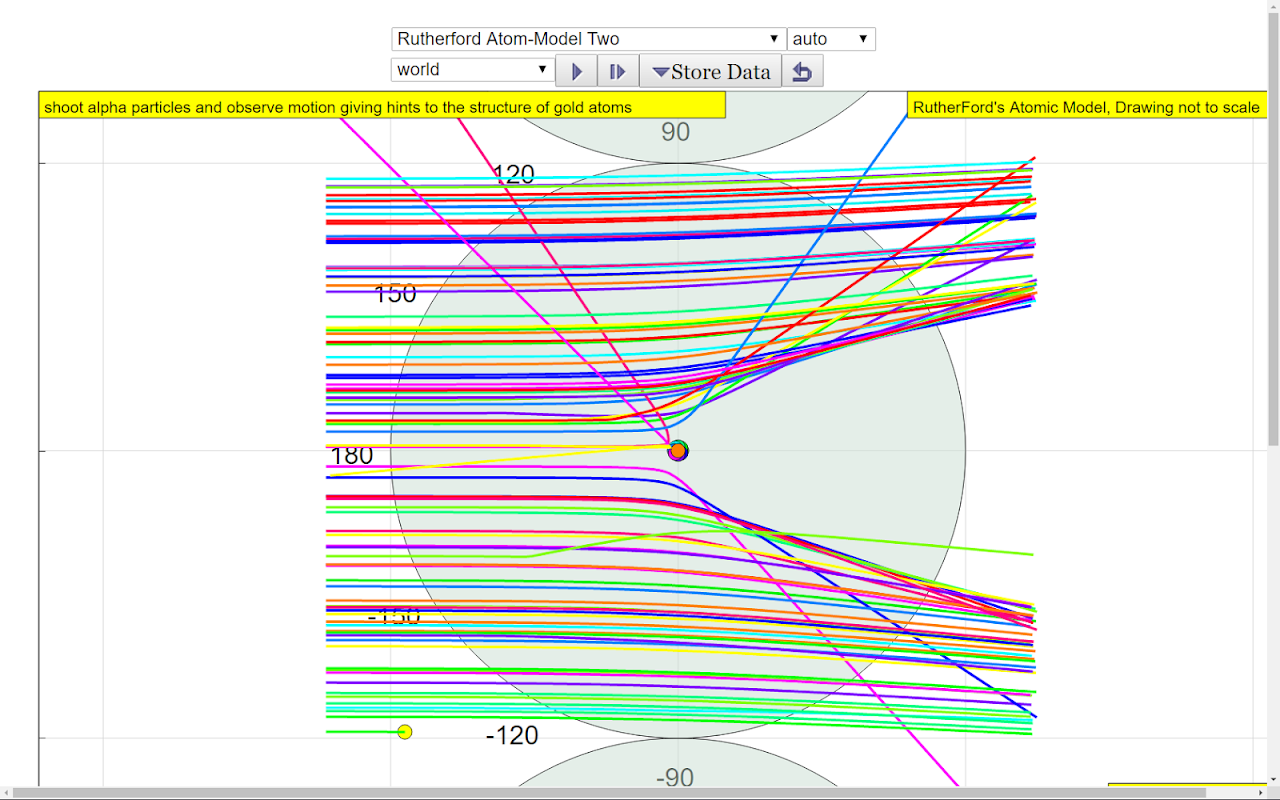
Task: Click the -120 degree angle label
Action: pos(512,736)
